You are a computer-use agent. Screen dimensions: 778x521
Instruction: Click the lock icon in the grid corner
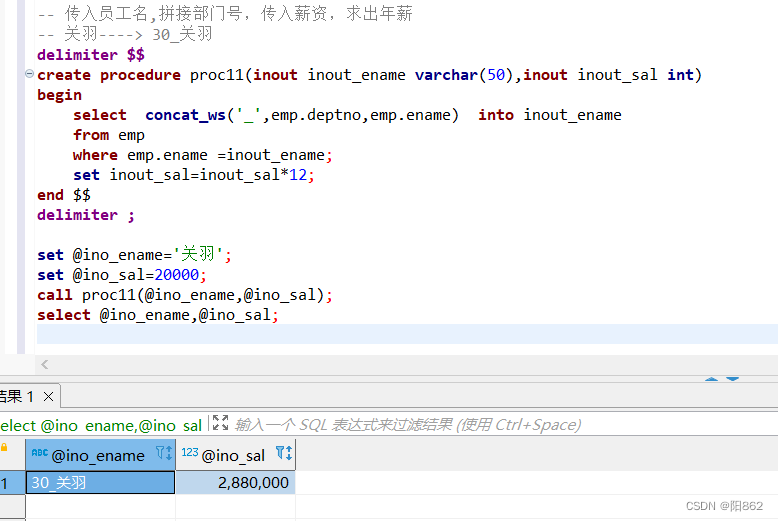pos(5,448)
